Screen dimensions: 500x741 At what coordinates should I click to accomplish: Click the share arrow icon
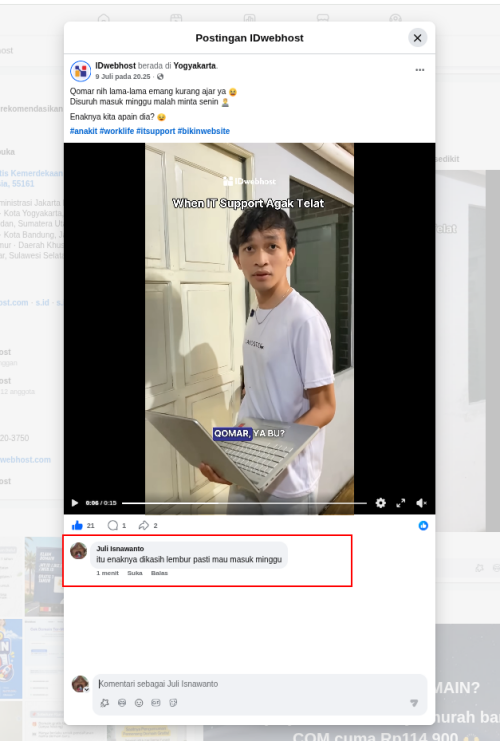[x=144, y=525]
